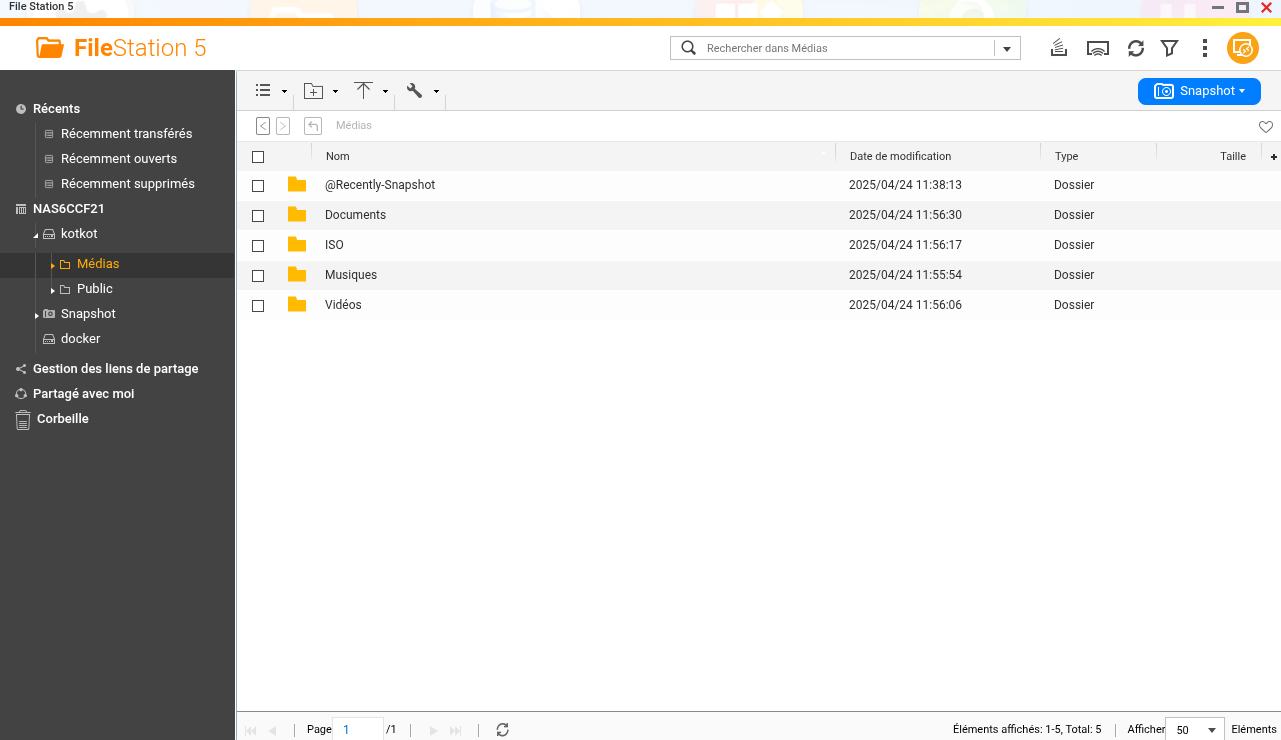This screenshot has height=740, width=1281.
Task: Collapse the kotkot volume tree arrow
Action: (37, 235)
